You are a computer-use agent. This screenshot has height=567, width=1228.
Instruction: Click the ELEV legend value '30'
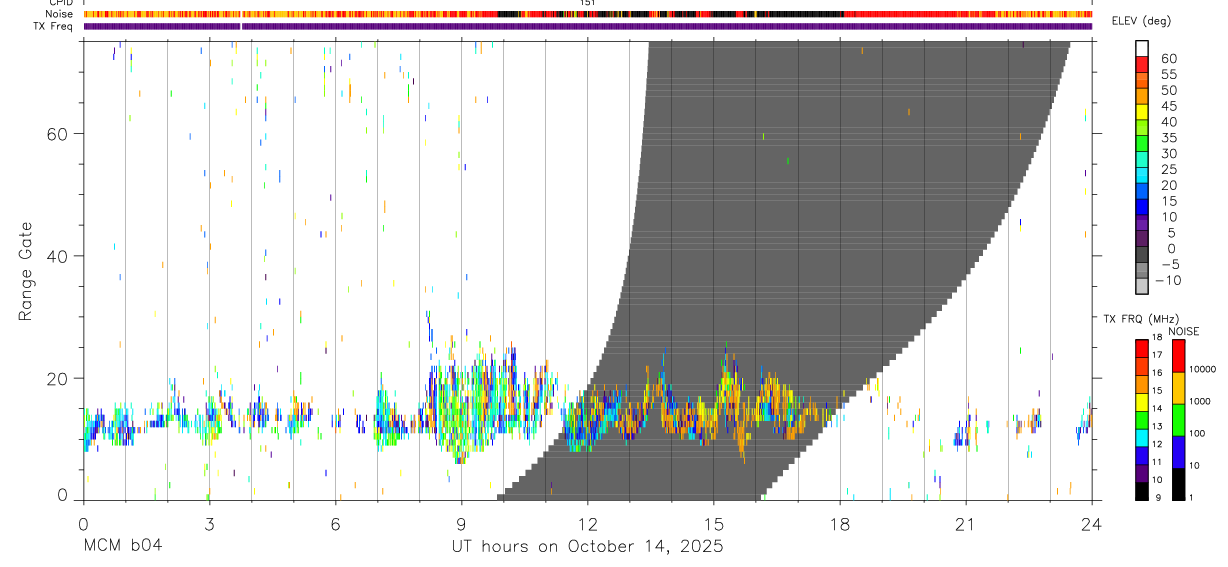(x=1168, y=153)
